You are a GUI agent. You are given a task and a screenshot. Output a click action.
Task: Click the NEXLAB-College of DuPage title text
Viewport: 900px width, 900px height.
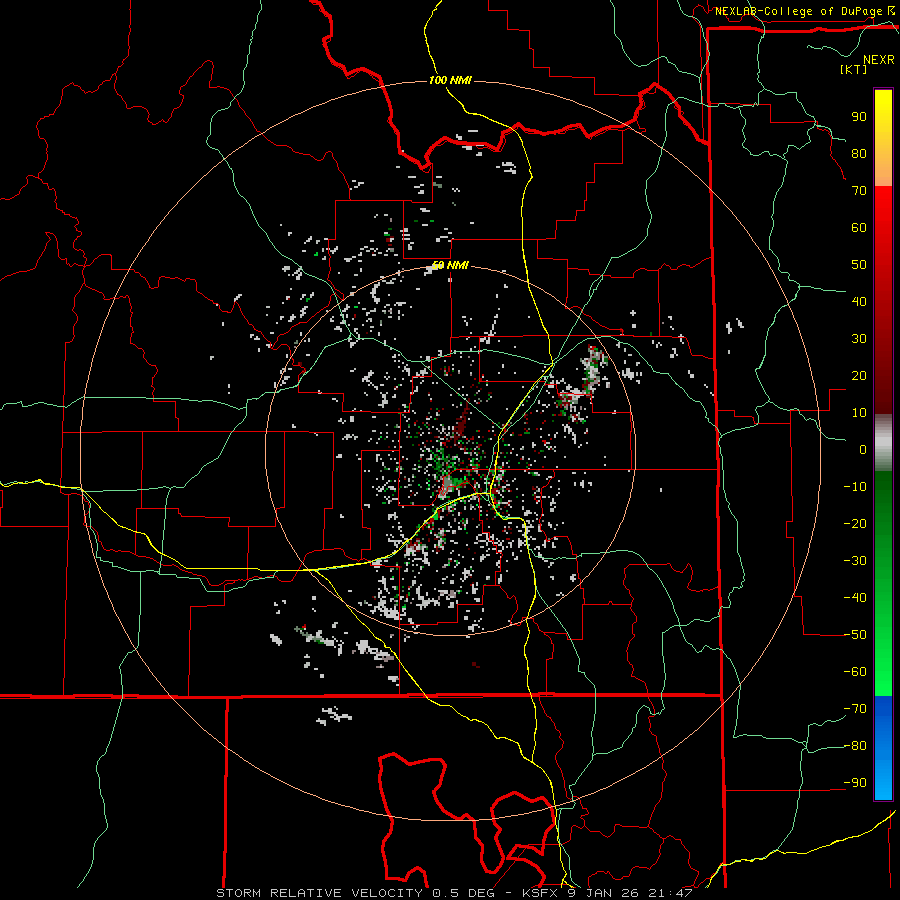(799, 11)
